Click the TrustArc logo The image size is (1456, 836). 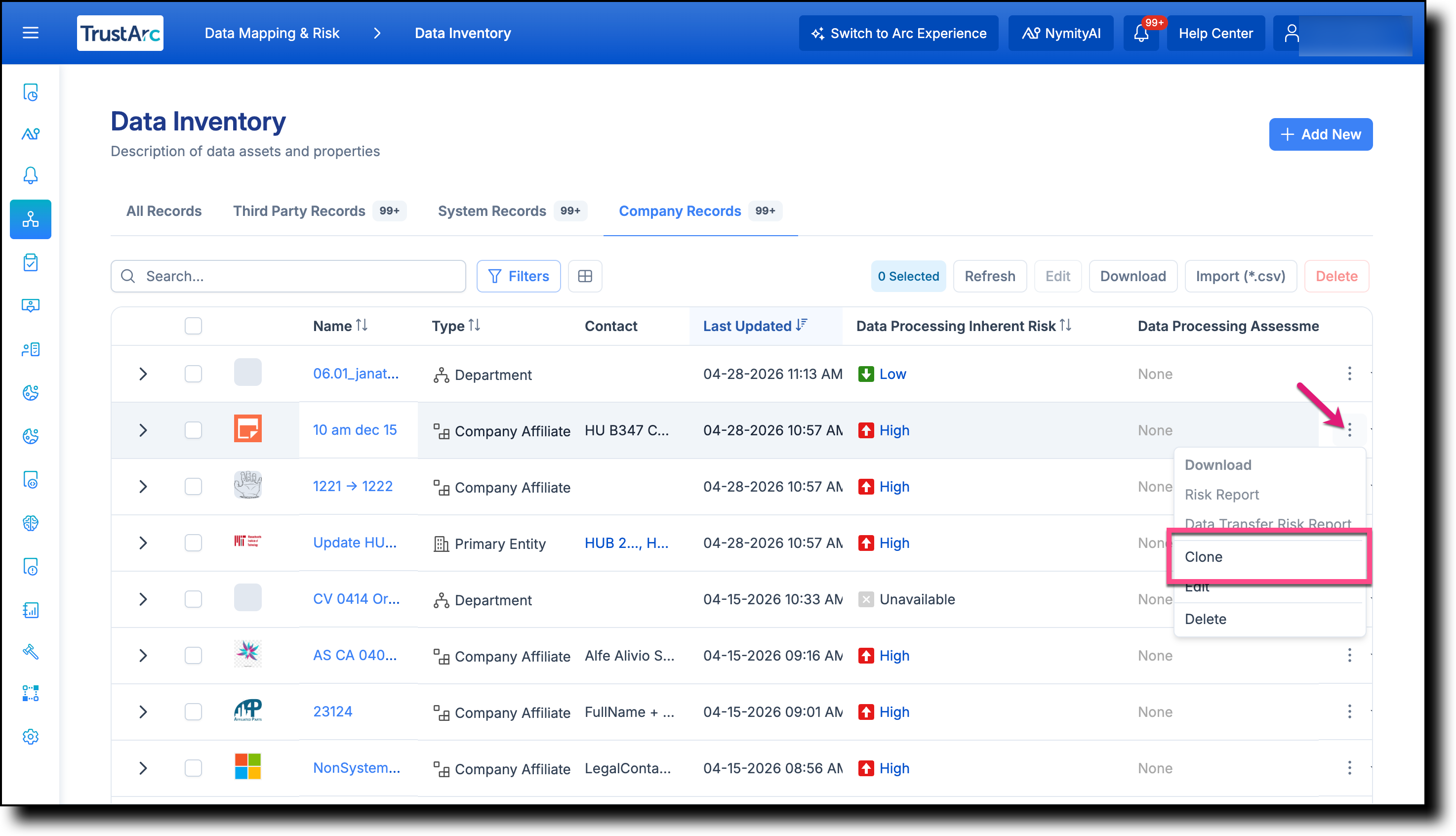coord(120,33)
